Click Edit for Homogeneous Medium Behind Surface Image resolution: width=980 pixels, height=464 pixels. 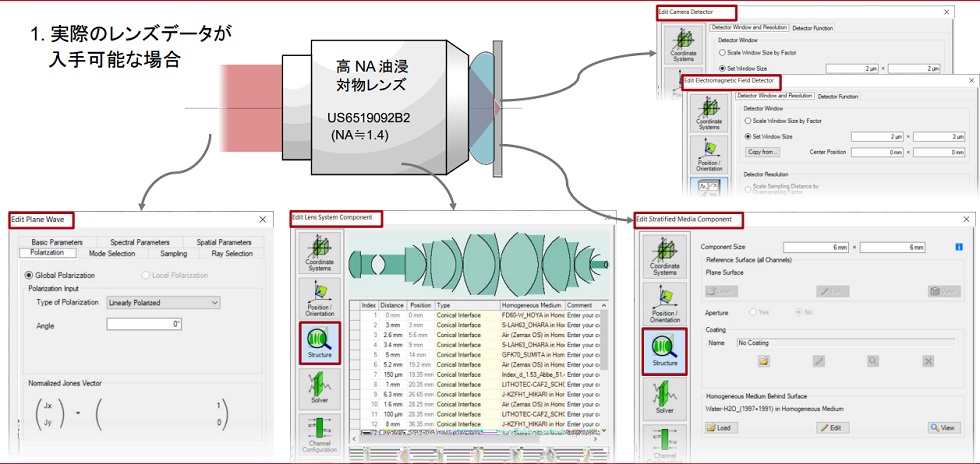point(833,428)
